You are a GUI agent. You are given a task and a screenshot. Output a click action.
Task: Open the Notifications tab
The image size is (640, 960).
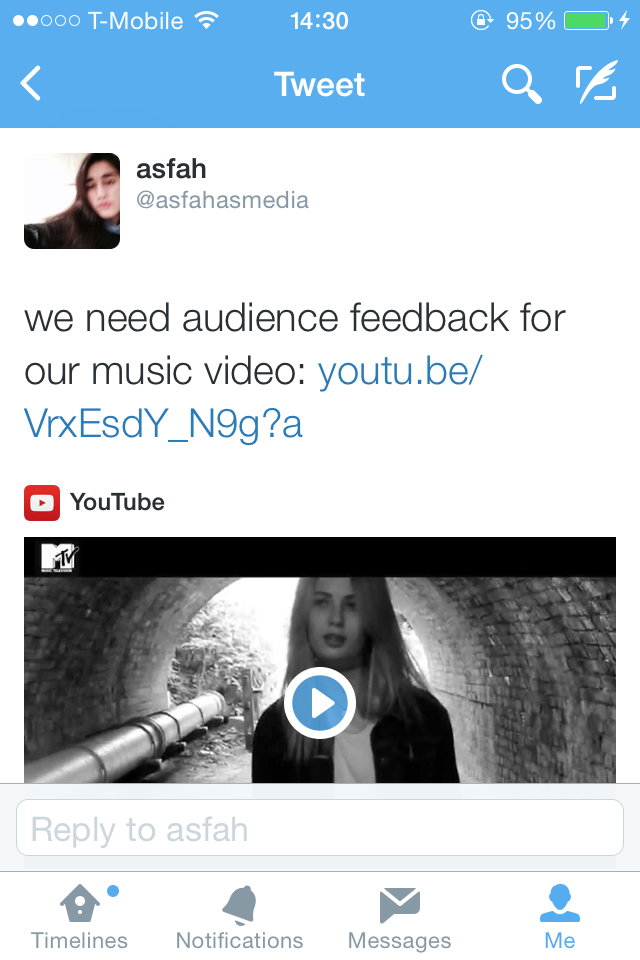(x=239, y=917)
